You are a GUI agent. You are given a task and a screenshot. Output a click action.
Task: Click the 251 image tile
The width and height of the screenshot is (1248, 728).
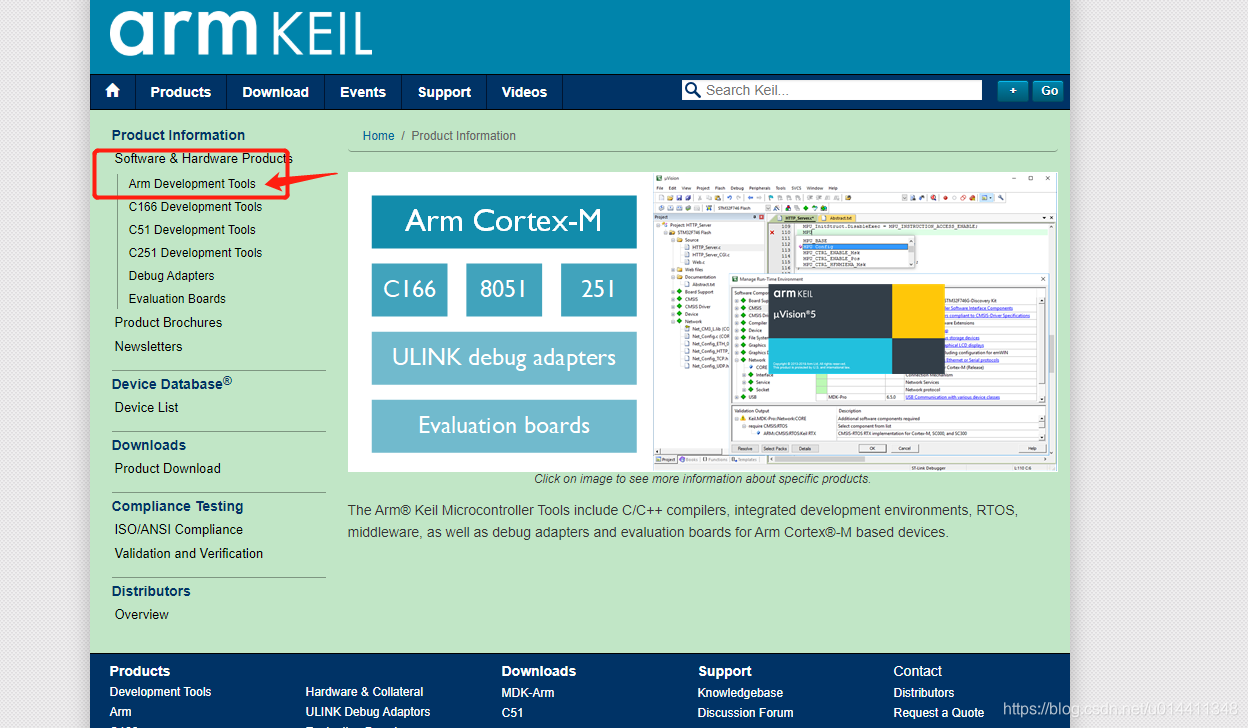tap(598, 290)
